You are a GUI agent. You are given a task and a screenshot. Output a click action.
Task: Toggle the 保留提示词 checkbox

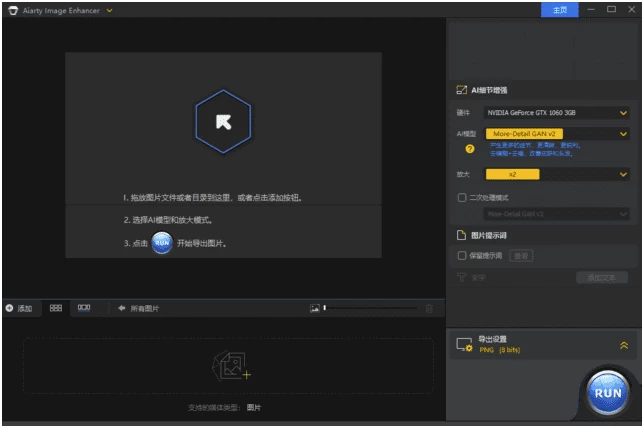click(x=462, y=256)
